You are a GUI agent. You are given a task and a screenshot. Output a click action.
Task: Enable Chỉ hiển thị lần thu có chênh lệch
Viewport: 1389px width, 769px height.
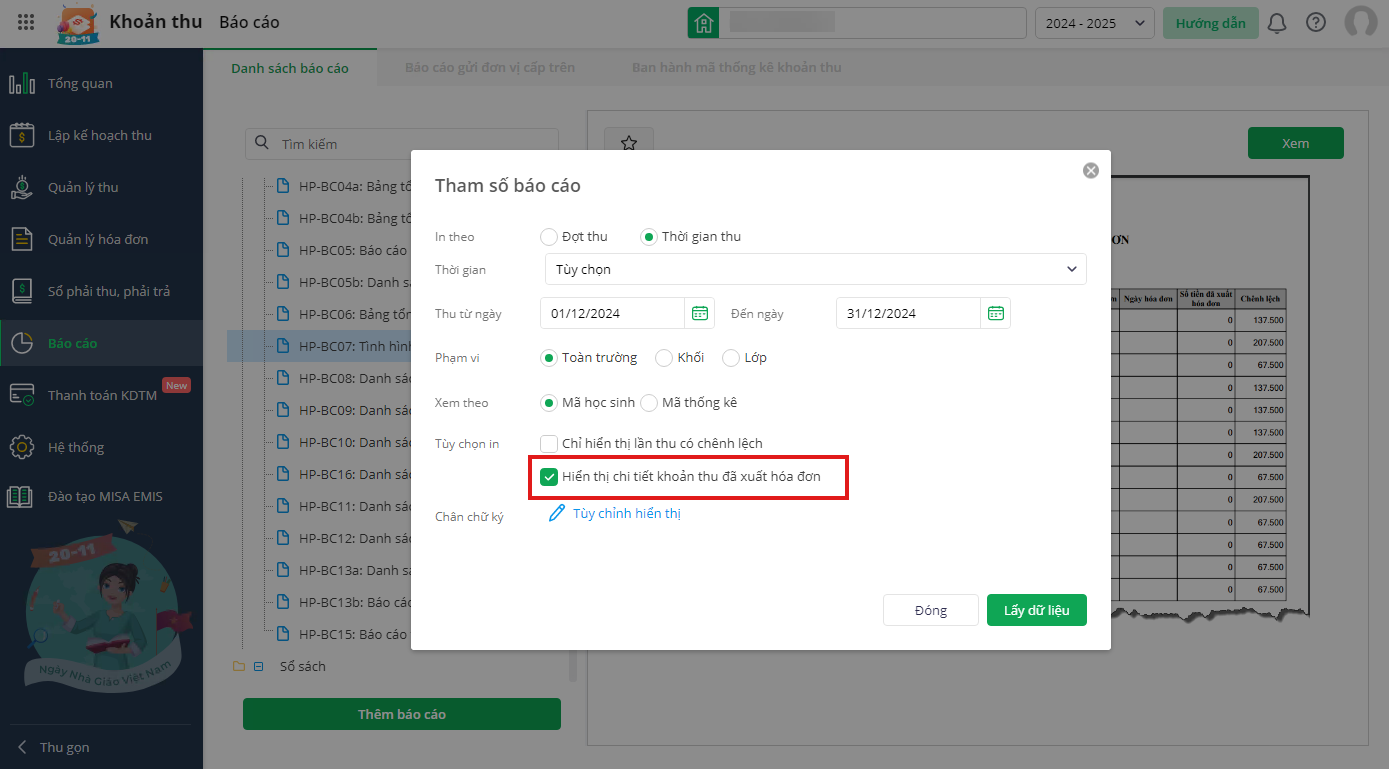(549, 443)
